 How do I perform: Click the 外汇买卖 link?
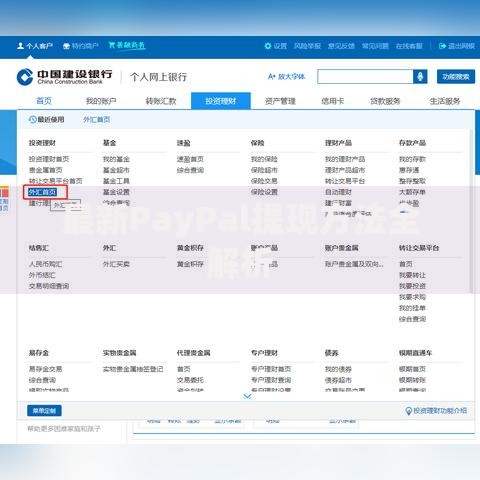116,264
